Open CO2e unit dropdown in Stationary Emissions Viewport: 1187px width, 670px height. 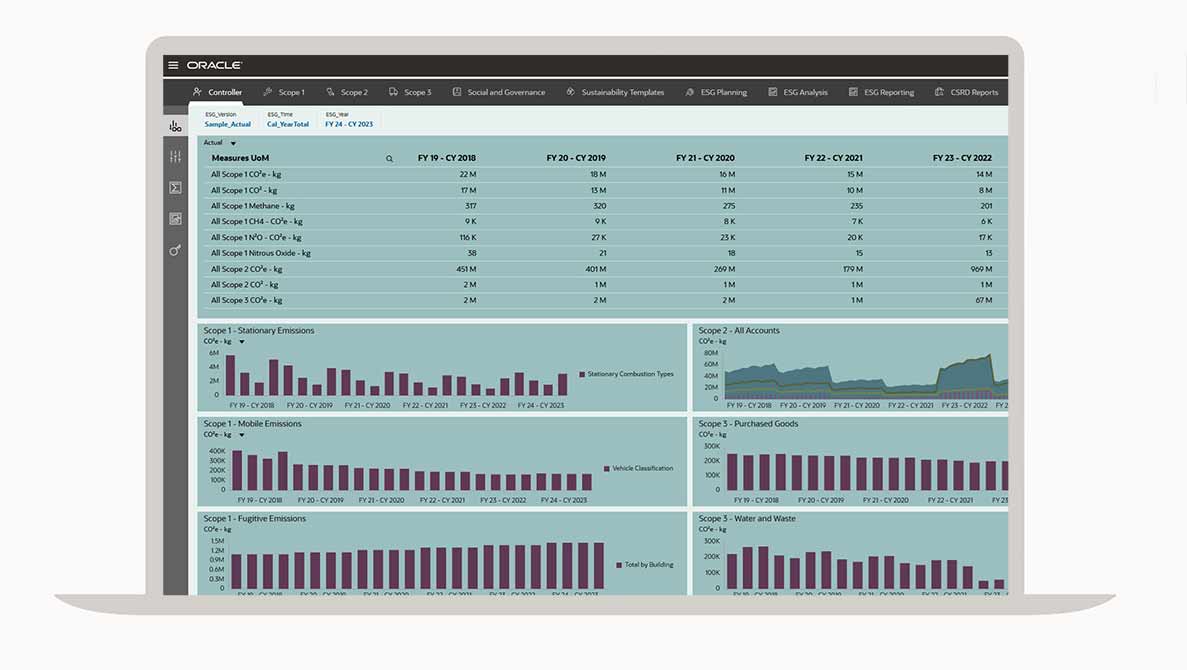pyautogui.click(x=241, y=342)
